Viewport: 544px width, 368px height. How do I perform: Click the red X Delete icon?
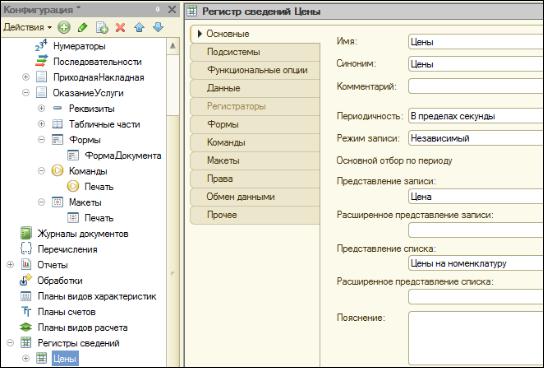coord(120,27)
